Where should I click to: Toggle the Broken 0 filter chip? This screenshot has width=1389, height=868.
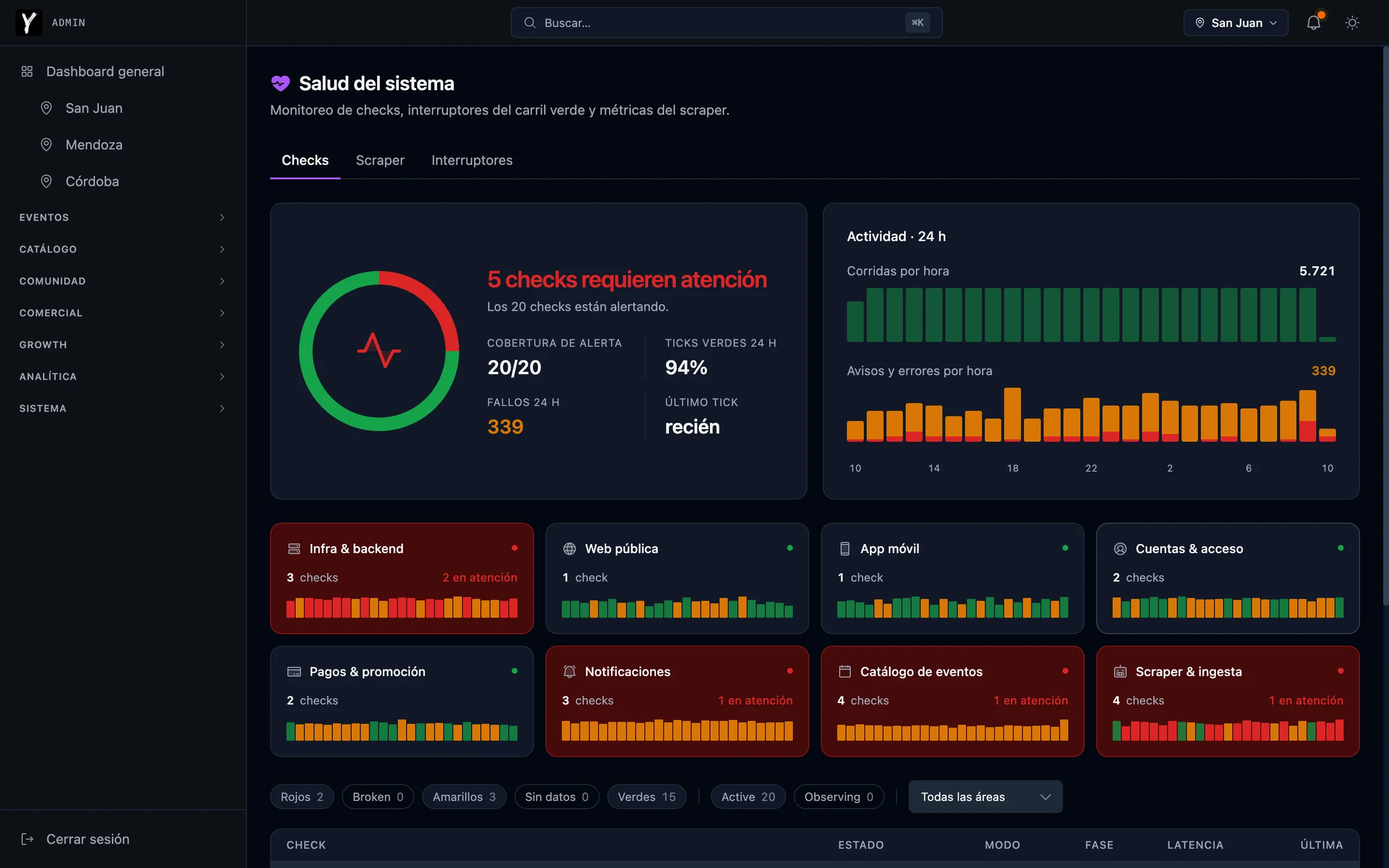coord(378,797)
